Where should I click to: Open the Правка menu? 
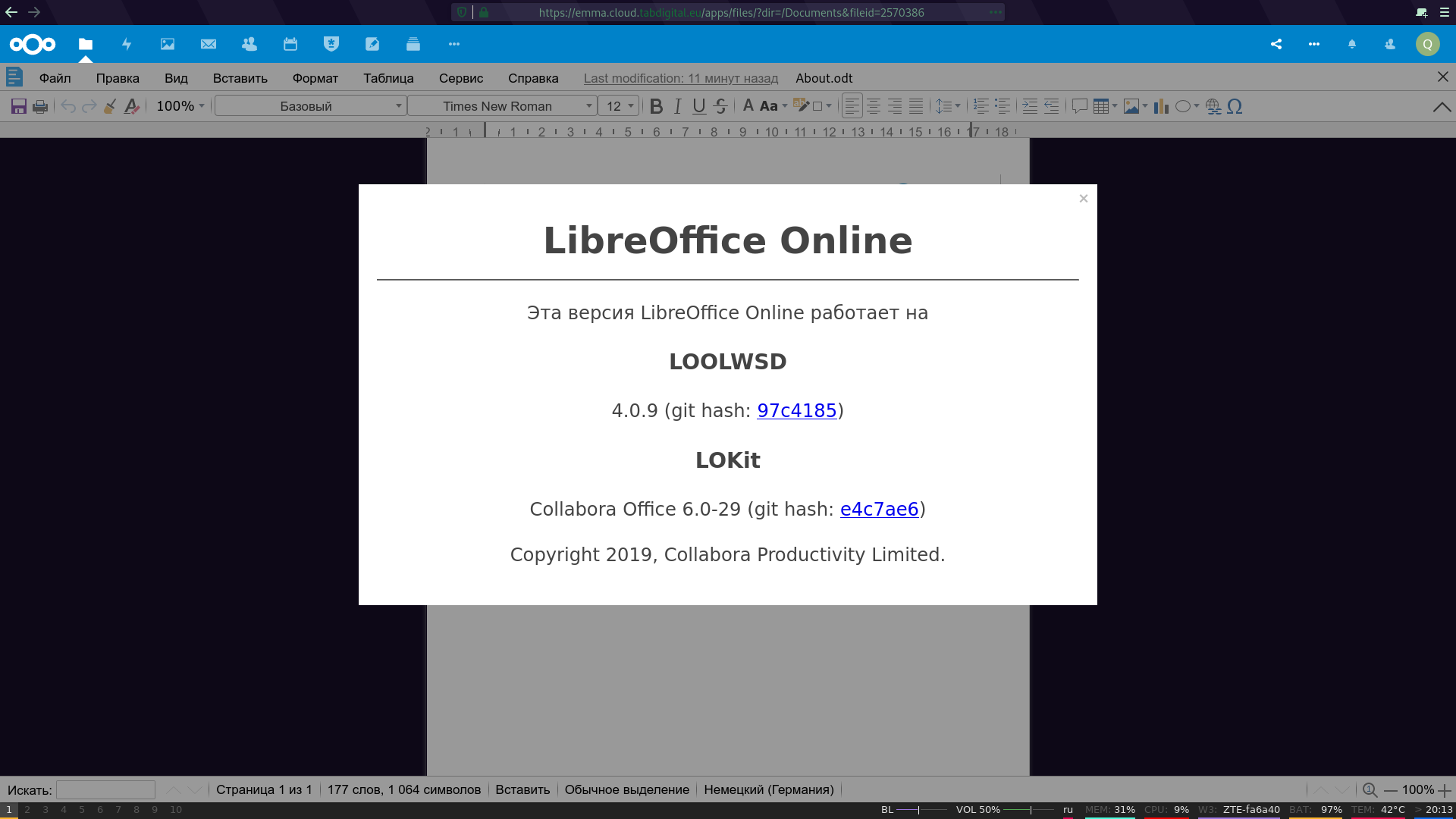pyautogui.click(x=118, y=78)
